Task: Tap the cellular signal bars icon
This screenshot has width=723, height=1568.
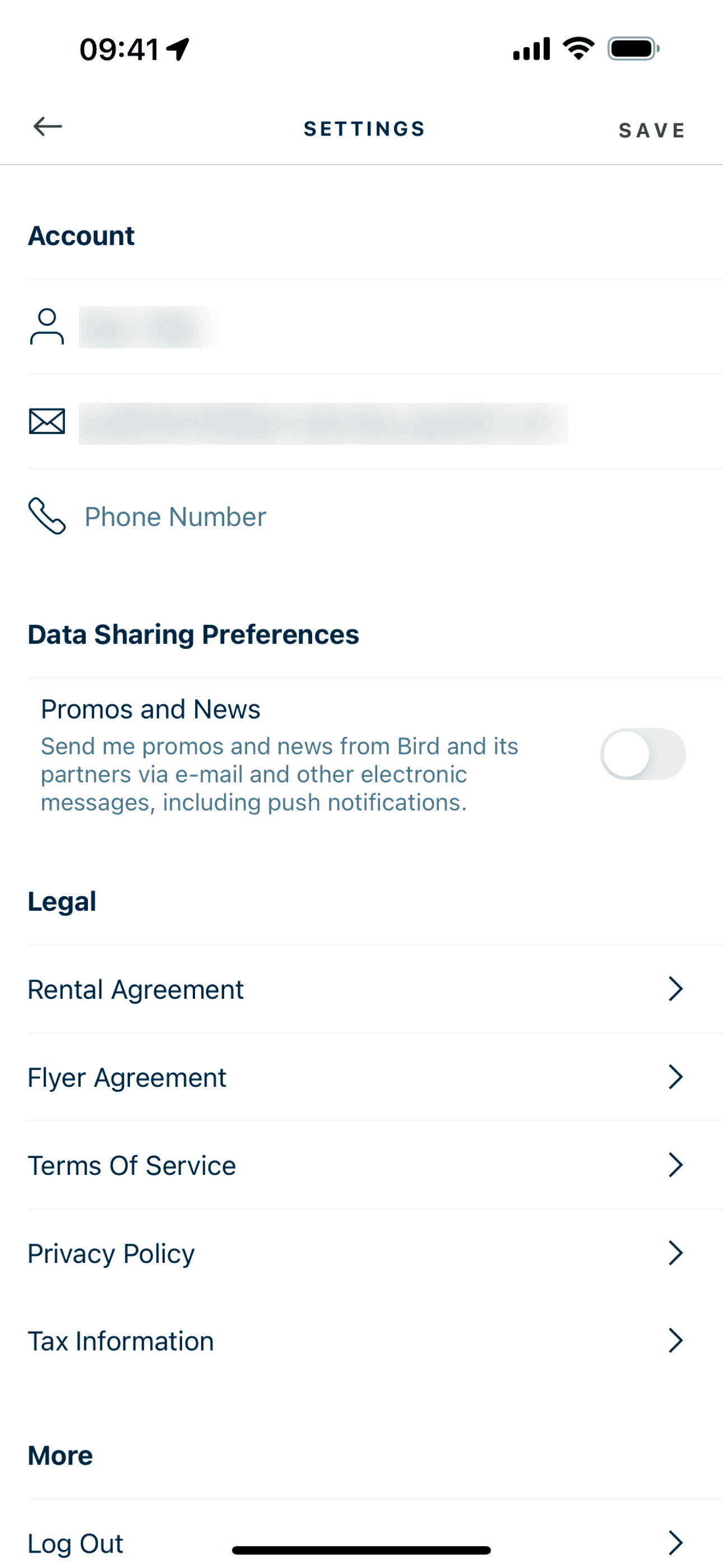Action: (x=531, y=49)
